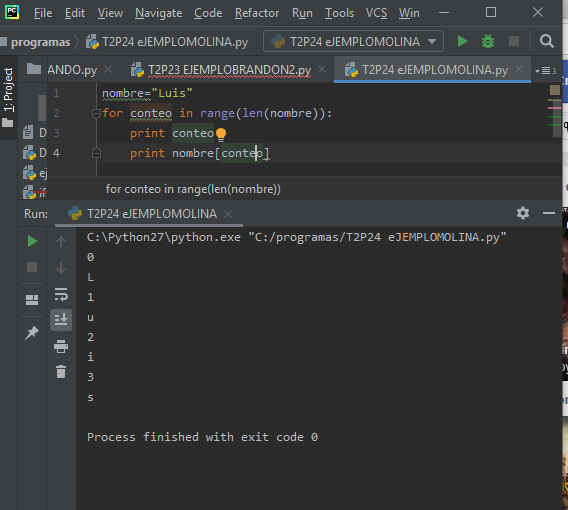Image resolution: width=568 pixels, height=510 pixels.
Task: Open the Run menu
Action: click(x=302, y=13)
